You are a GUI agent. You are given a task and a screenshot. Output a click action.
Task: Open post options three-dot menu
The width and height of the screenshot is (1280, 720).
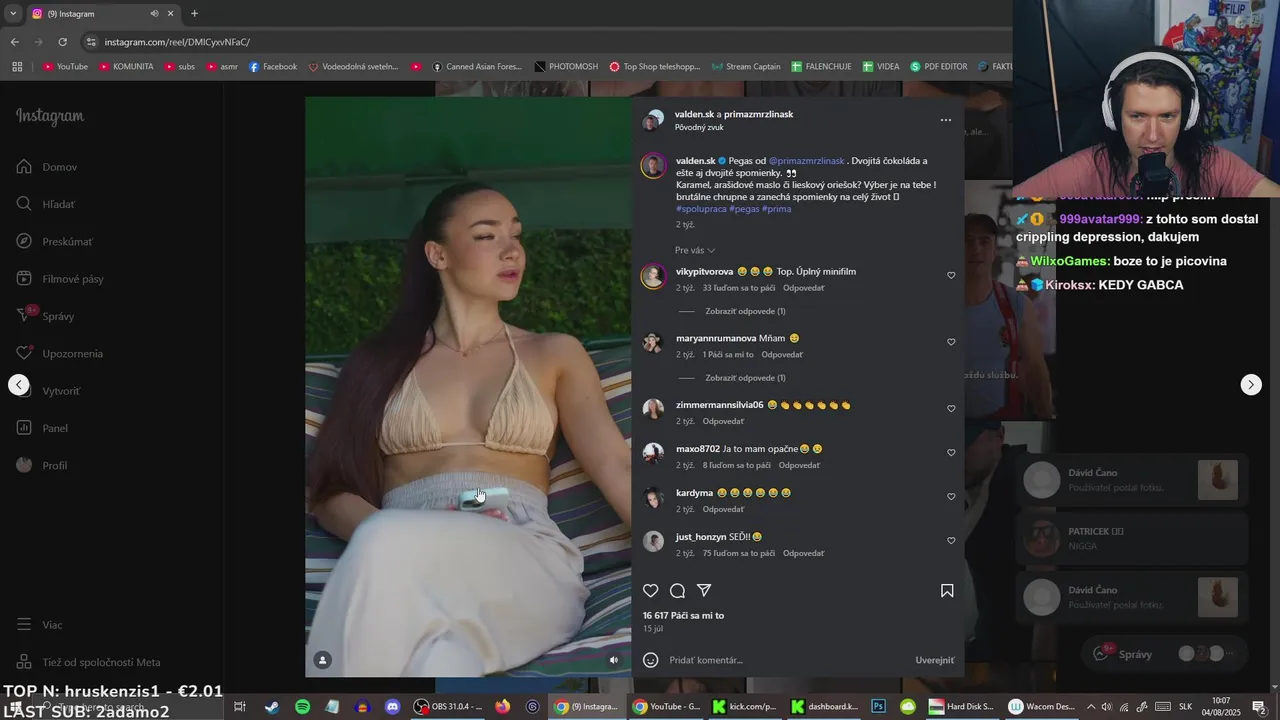coord(946,120)
